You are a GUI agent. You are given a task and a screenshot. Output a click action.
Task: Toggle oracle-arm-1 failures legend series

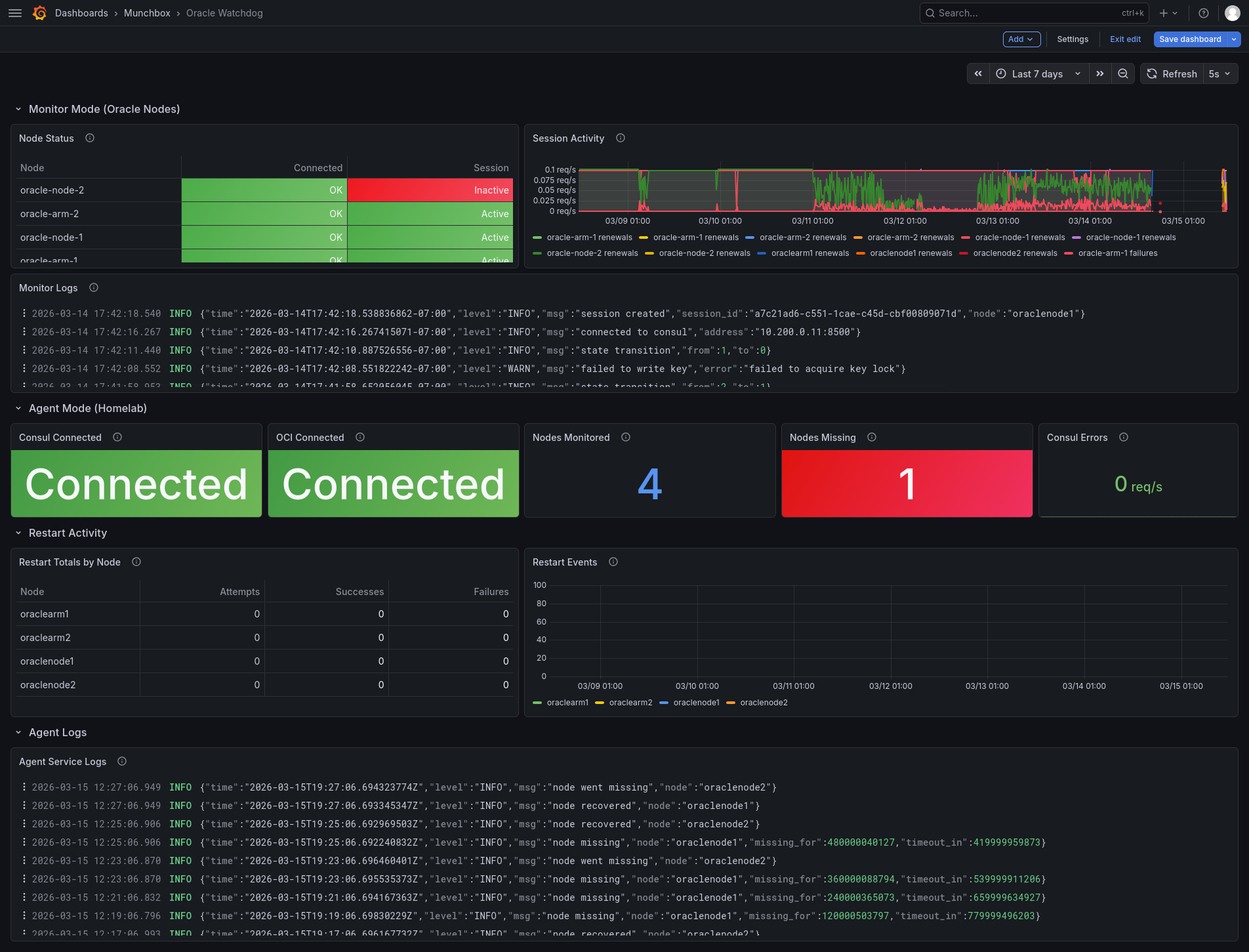tap(1117, 253)
